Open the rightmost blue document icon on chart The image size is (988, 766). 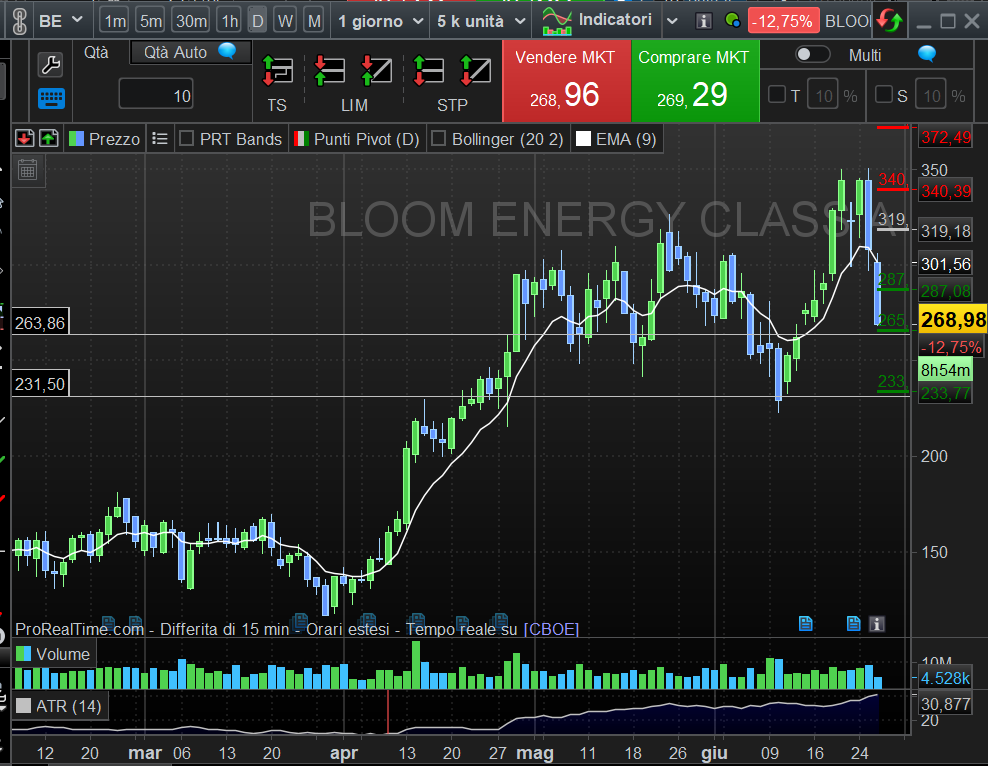853,623
